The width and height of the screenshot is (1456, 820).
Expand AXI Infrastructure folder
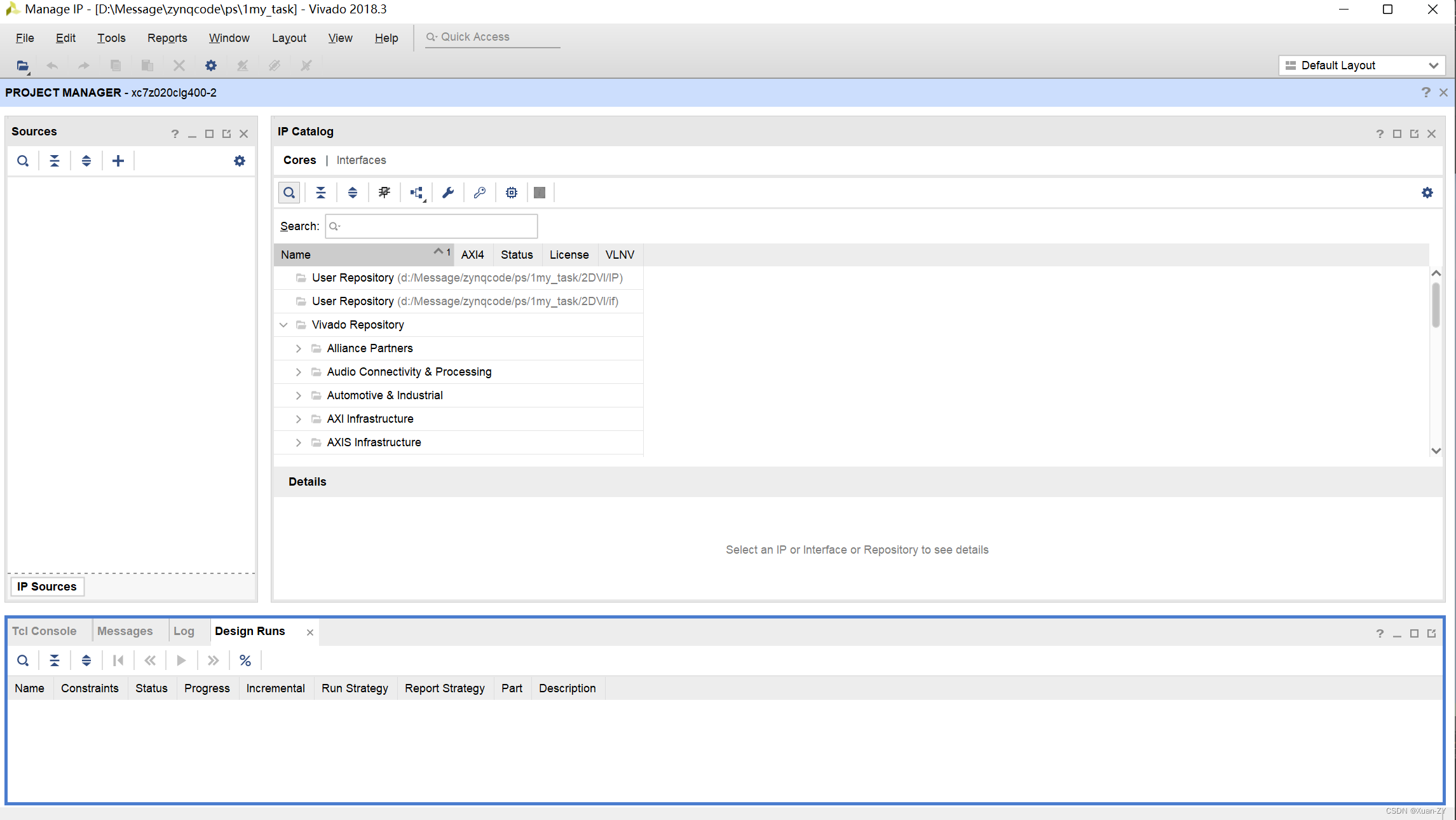click(298, 419)
